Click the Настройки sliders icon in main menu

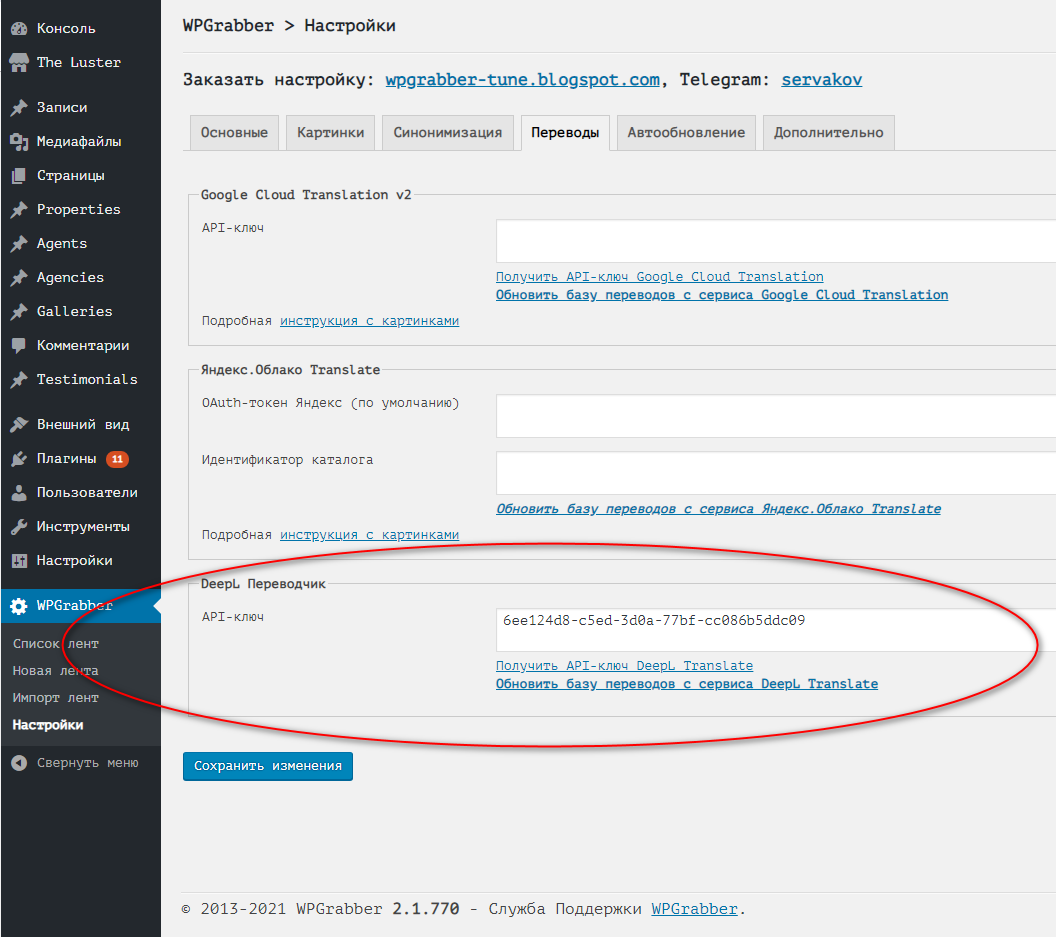[19, 560]
